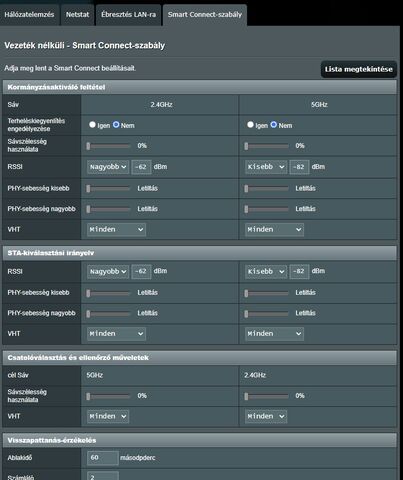This screenshot has width=403, height=480.
Task: Open VHT dropdown under cél Sáv 2.4GHz
Action: click(x=266, y=416)
